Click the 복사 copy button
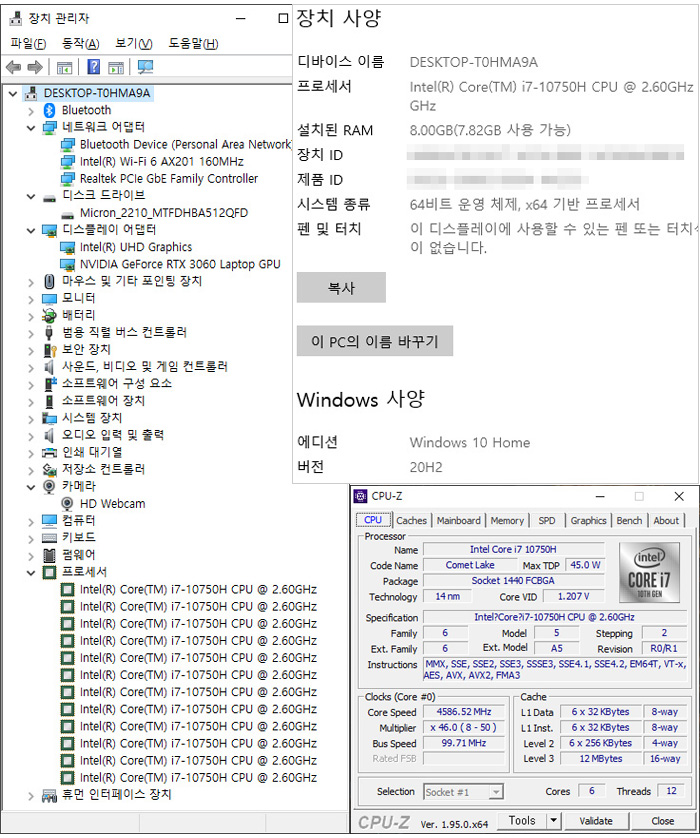The width and height of the screenshot is (700, 838). point(341,288)
